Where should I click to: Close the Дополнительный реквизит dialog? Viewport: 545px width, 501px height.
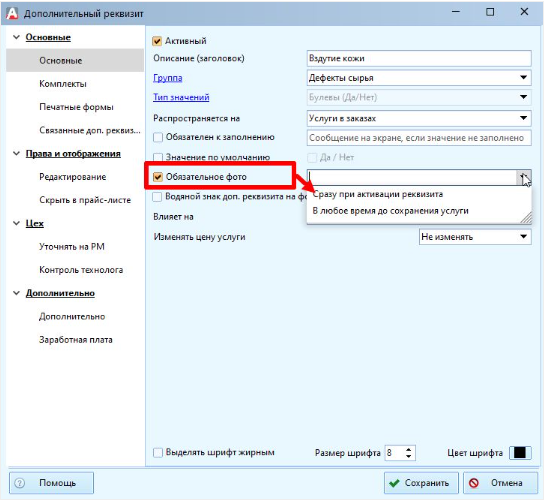[524, 12]
